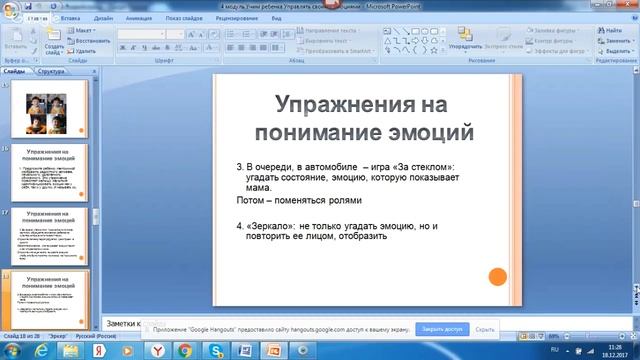
Task: Select the slide thumbnail with four photos
Action: click(x=49, y=109)
